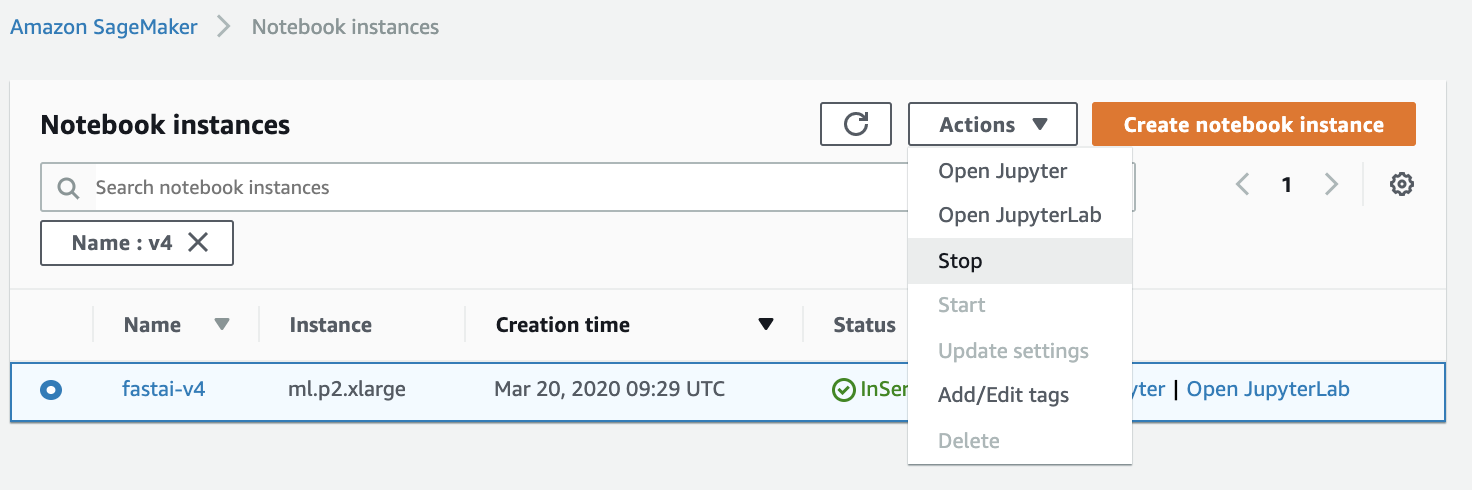
Task: Select the fastai-v4 radio button
Action: 51,390
